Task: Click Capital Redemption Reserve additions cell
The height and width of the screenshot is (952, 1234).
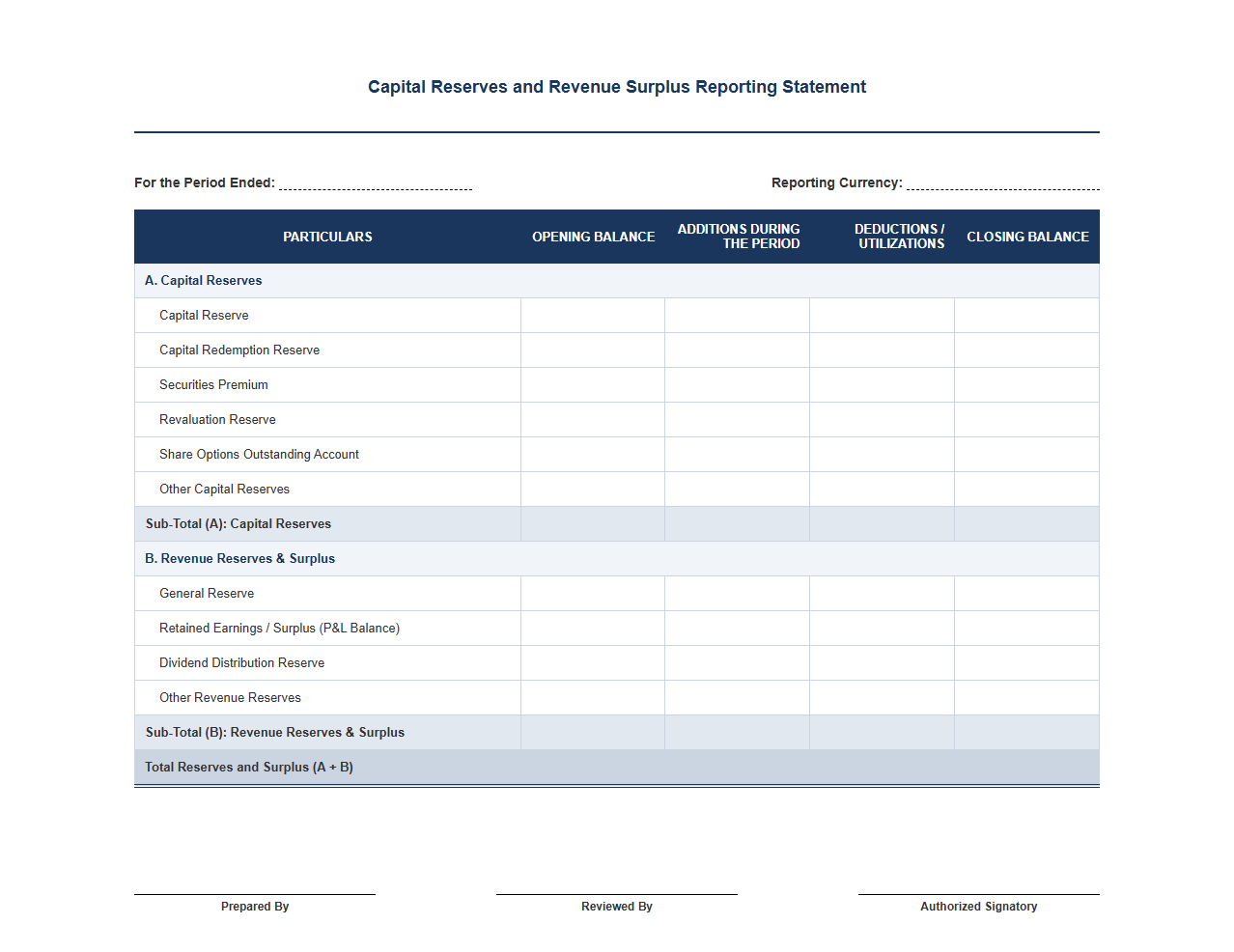Action: (x=738, y=350)
